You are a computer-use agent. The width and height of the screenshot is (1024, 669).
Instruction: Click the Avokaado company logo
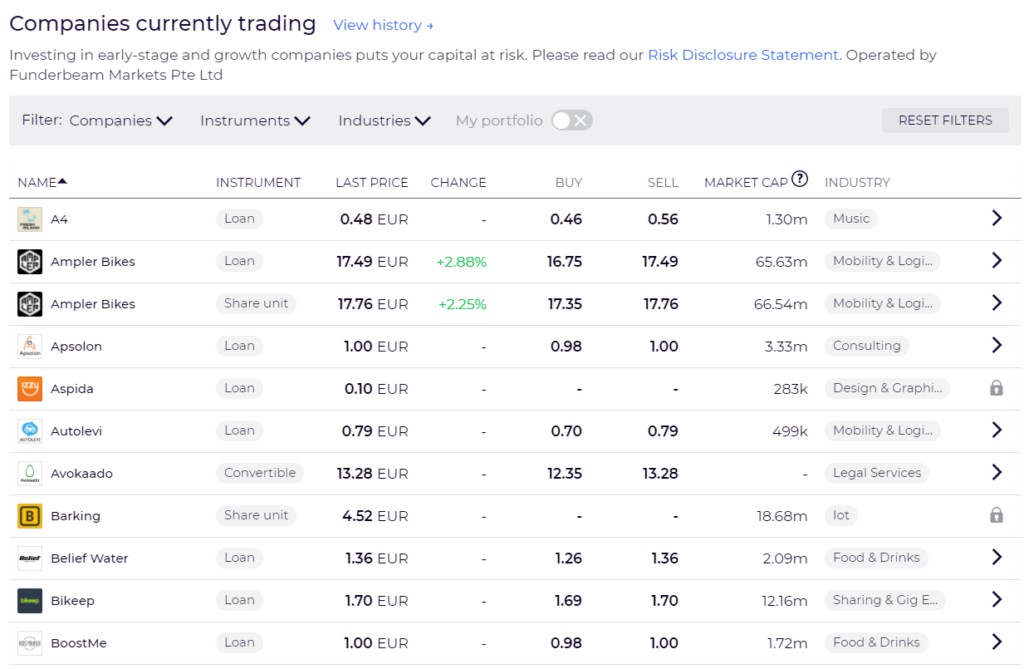(x=29, y=474)
